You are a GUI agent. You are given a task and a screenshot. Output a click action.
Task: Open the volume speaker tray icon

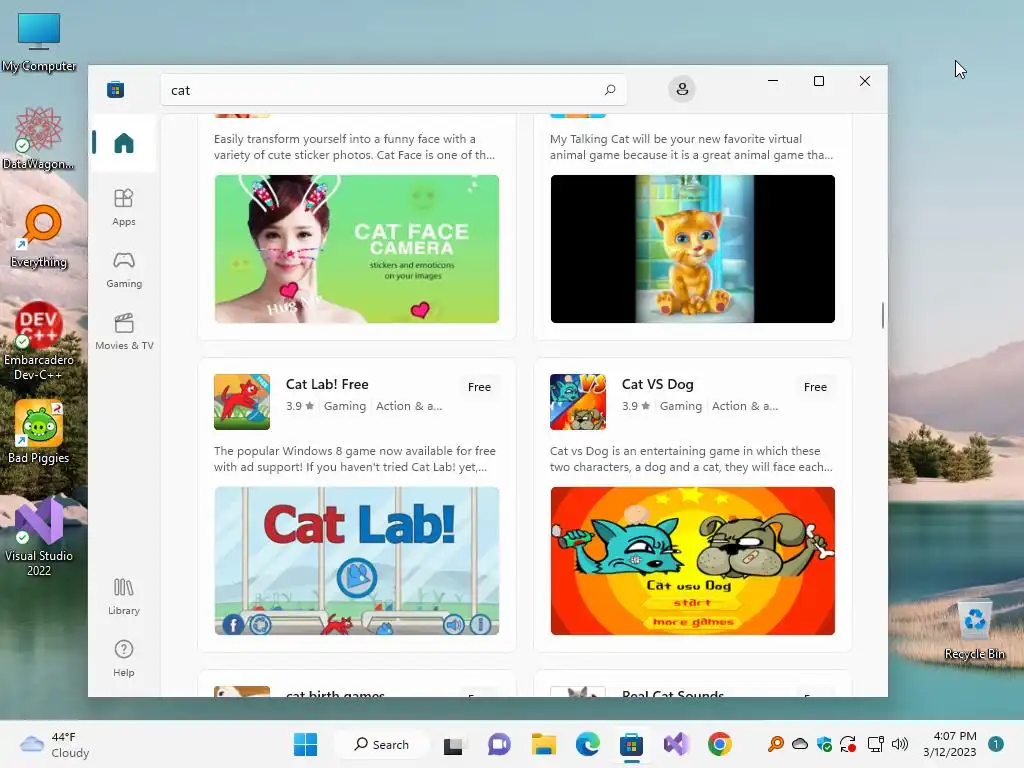[900, 744]
